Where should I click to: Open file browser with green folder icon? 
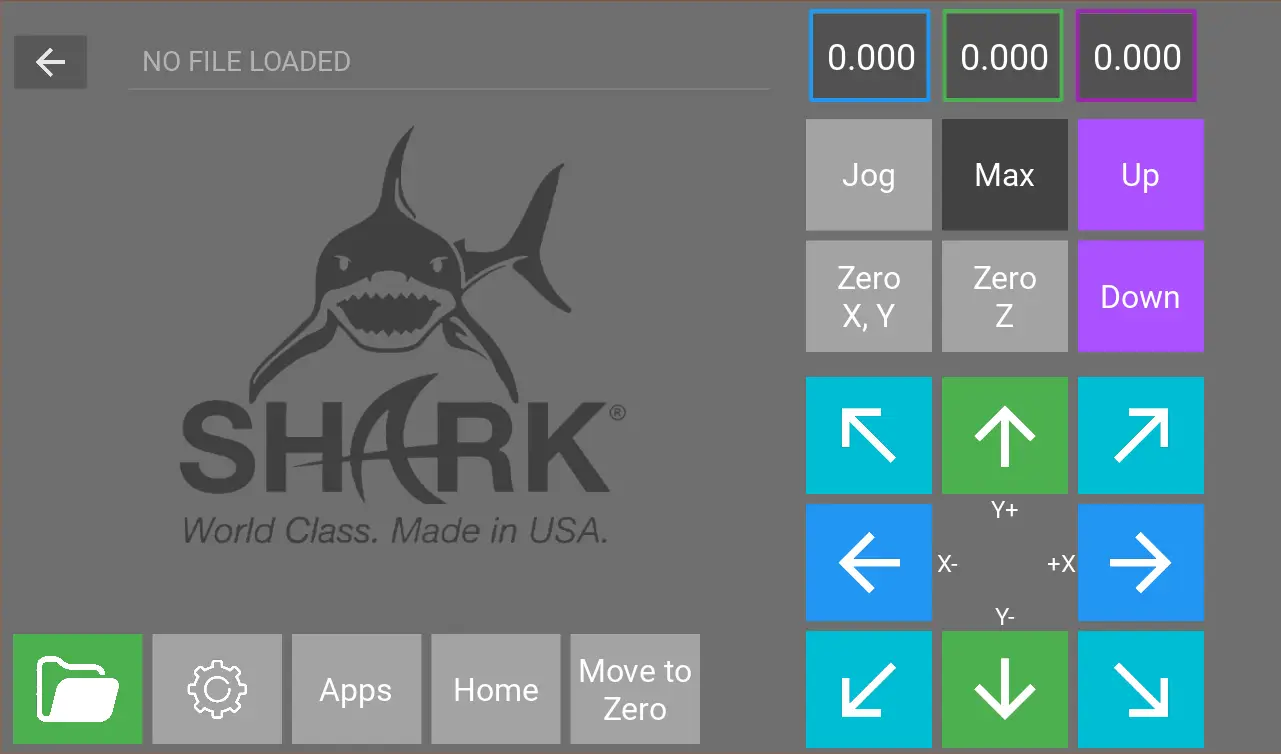pyautogui.click(x=78, y=689)
